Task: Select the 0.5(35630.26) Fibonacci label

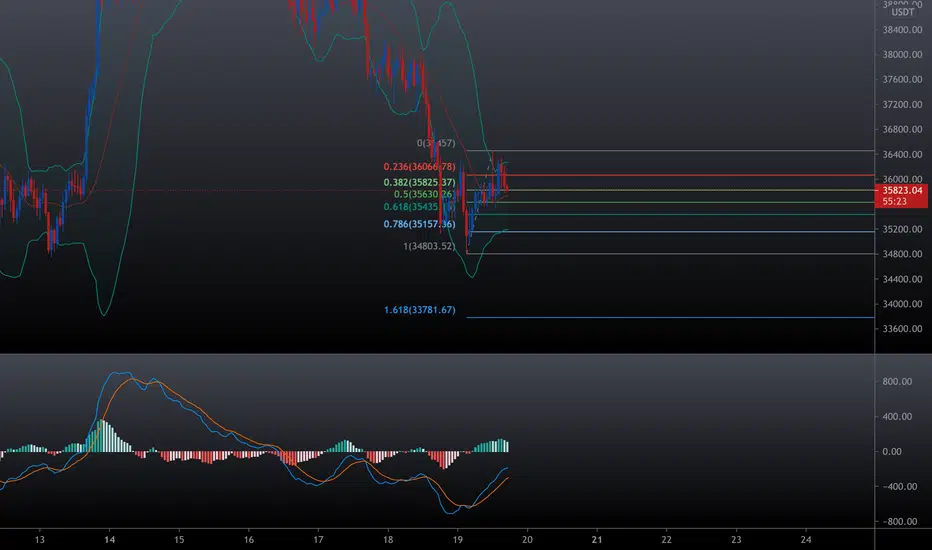Action: (x=424, y=194)
